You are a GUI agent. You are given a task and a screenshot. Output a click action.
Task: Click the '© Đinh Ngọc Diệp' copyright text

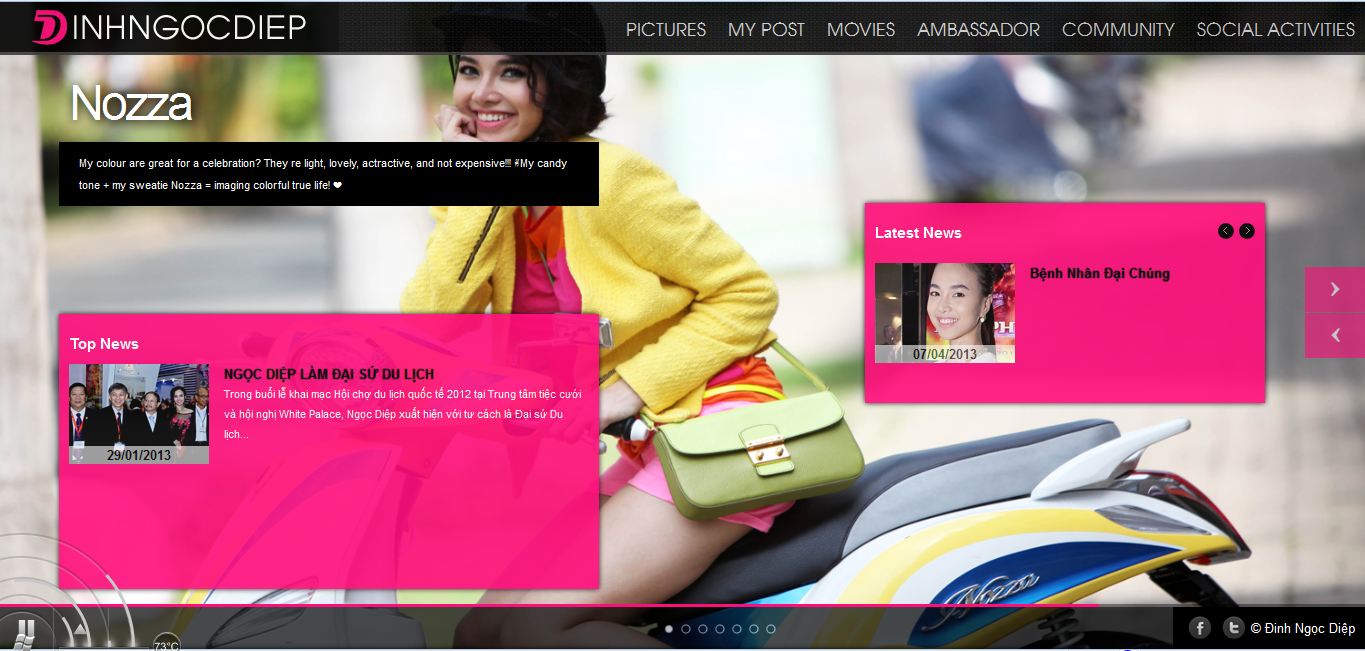1303,628
